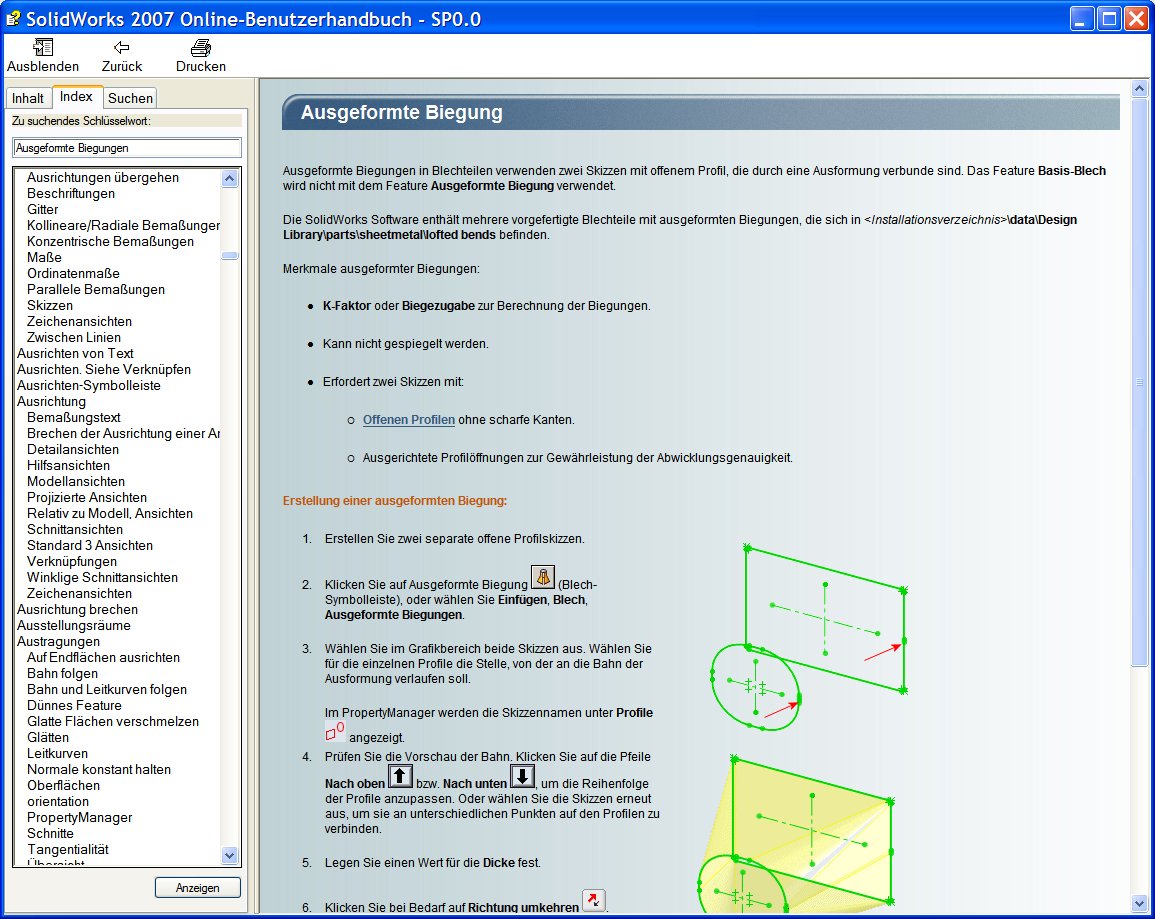The height and width of the screenshot is (919, 1155).
Task: Select index entry 'PropertyManager'
Action: [80, 818]
